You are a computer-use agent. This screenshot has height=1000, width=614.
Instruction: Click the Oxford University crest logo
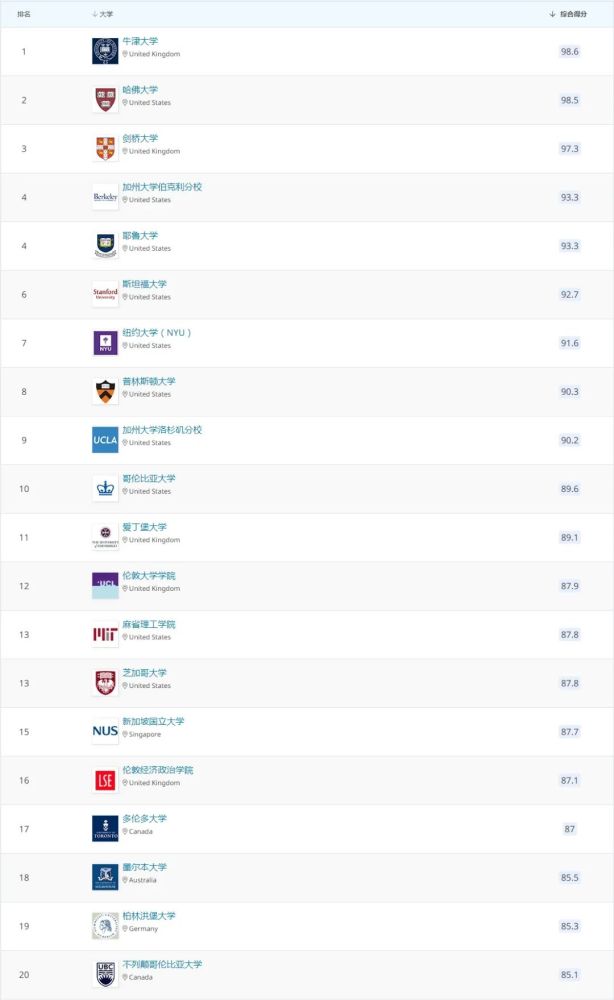tap(105, 51)
